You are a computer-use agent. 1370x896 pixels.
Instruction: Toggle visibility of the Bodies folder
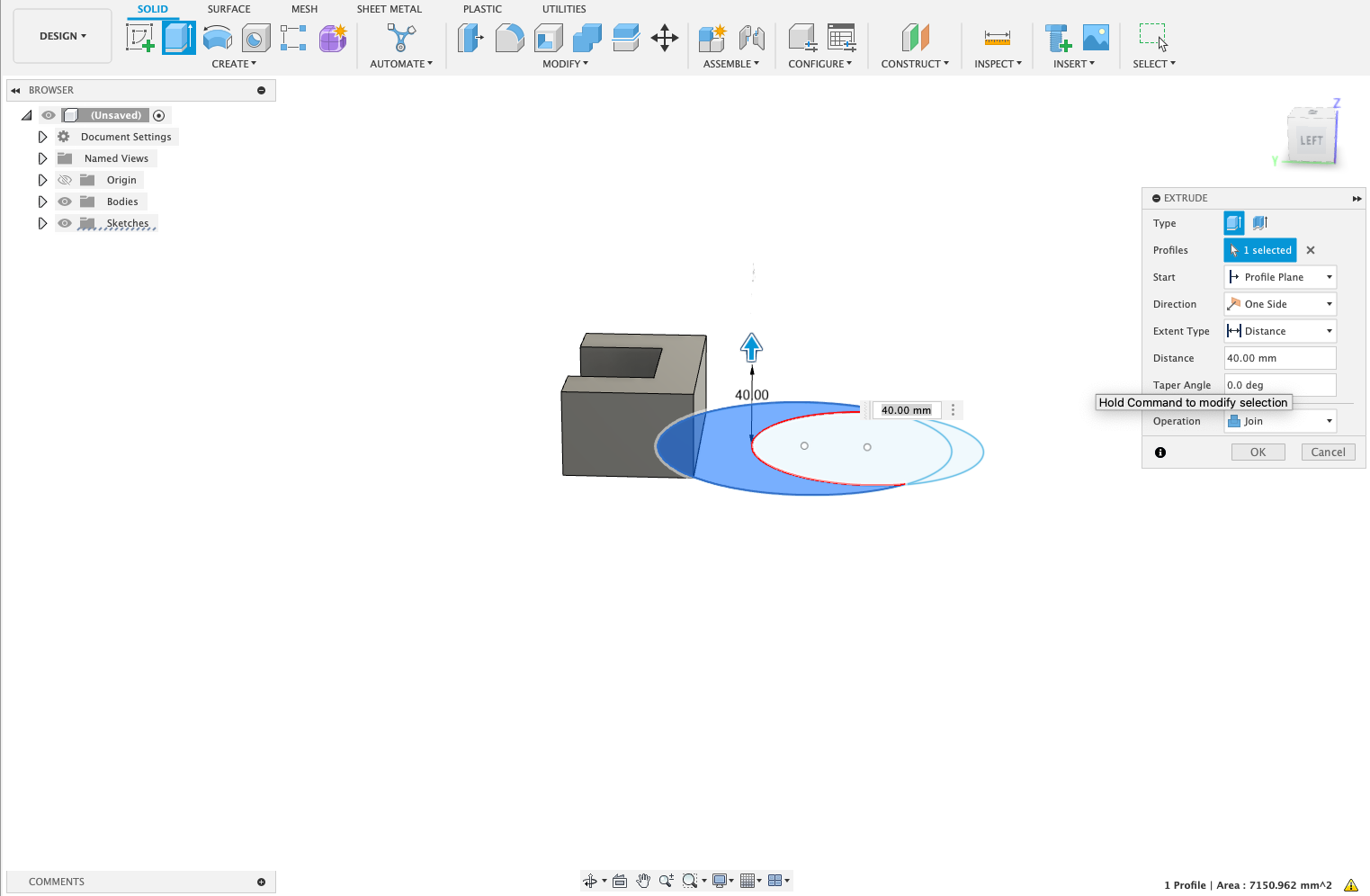pos(65,202)
